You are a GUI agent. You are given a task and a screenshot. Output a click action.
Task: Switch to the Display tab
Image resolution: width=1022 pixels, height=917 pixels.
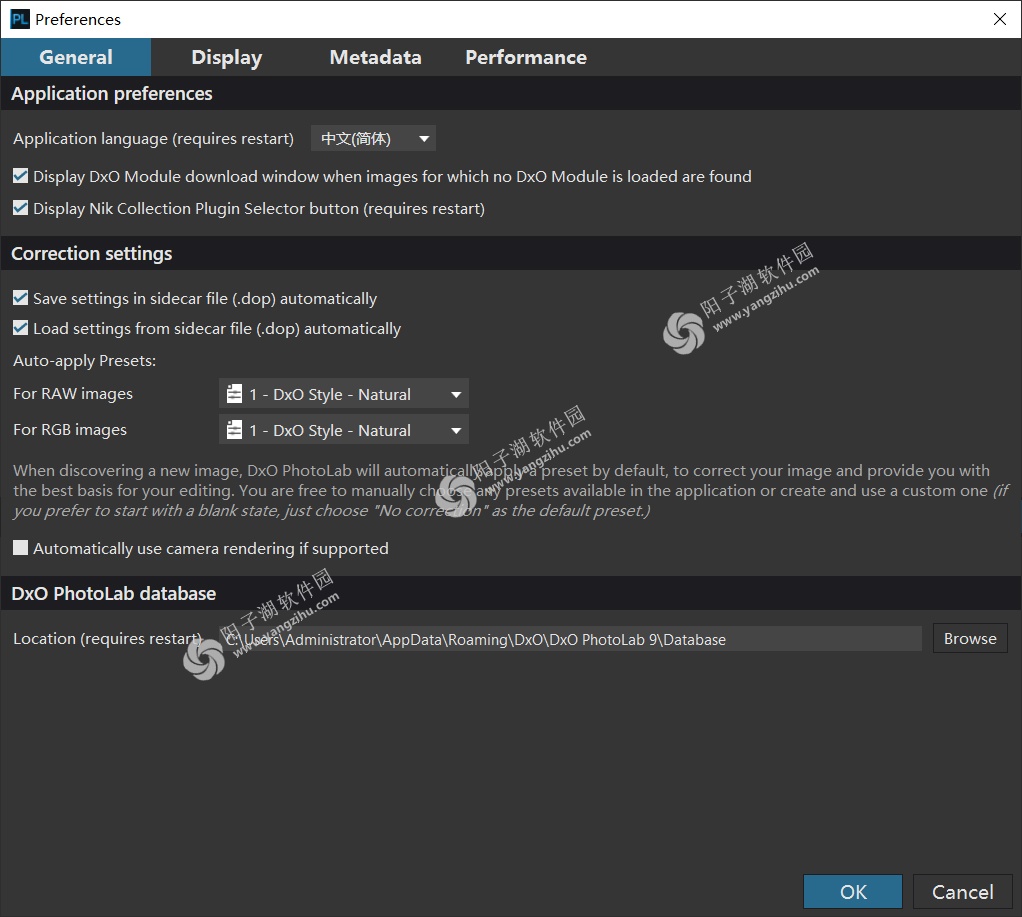226,57
